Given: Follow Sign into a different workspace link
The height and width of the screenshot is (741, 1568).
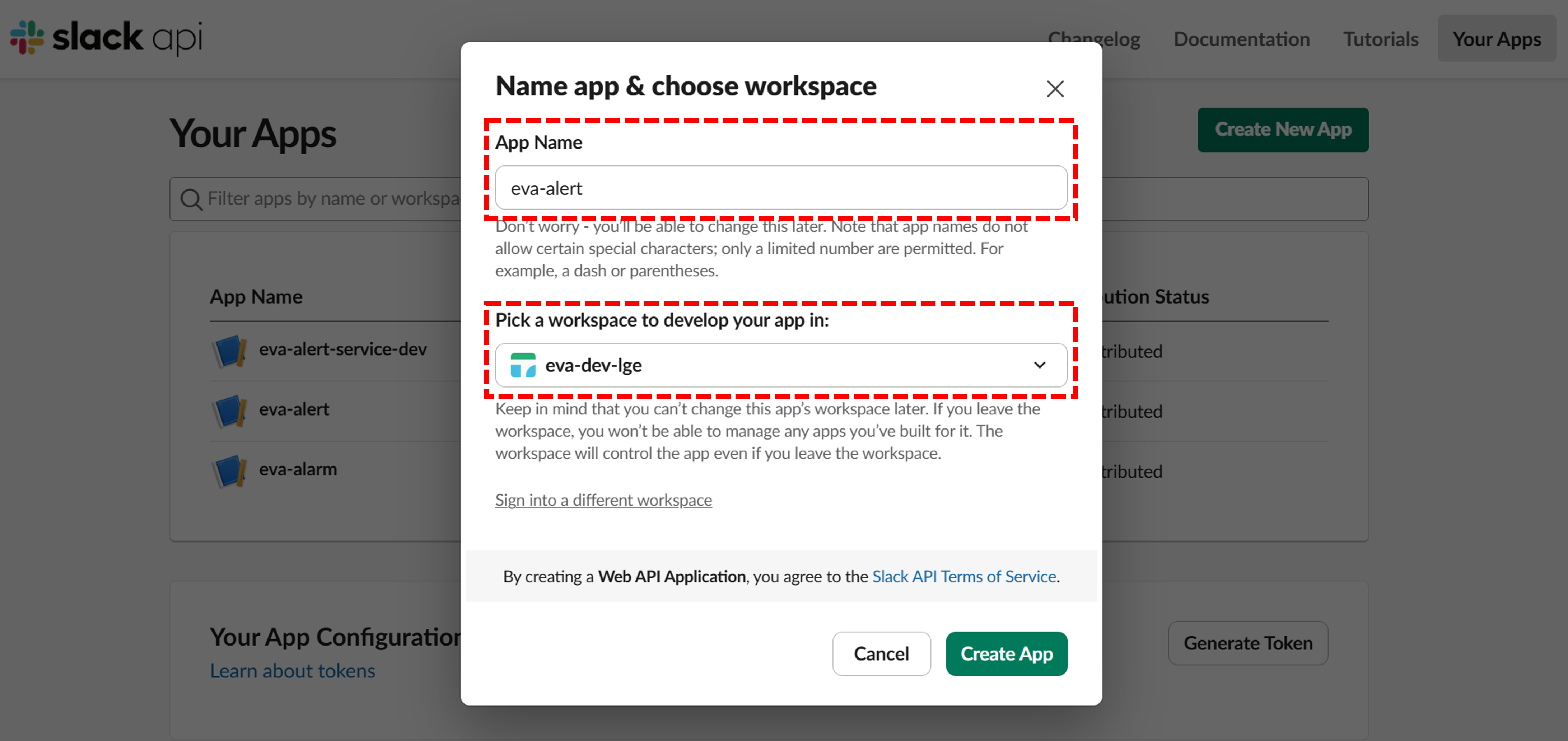Looking at the screenshot, I should 603,500.
